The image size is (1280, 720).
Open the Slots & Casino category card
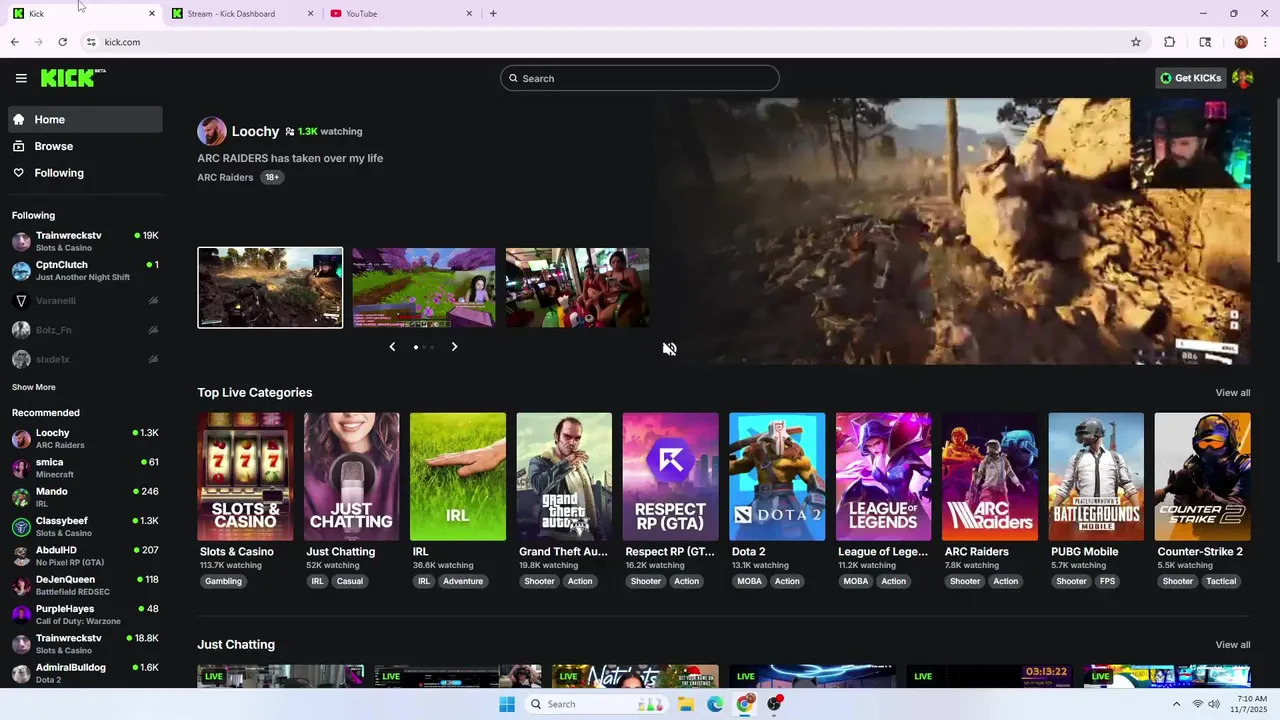(245, 477)
